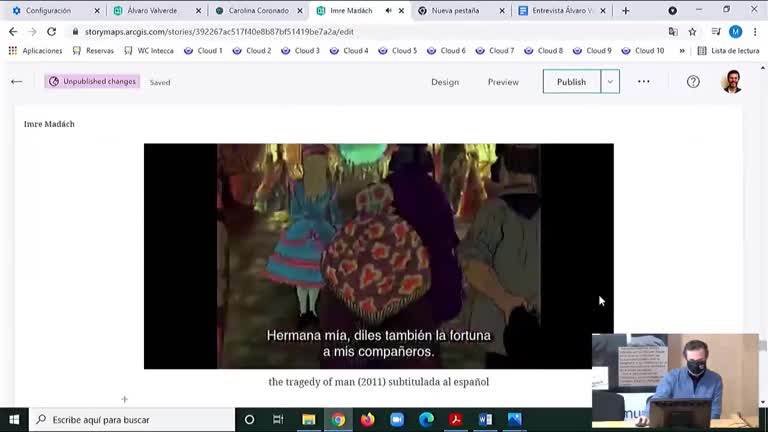The height and width of the screenshot is (432, 768).
Task: Click the Imre Madách story title
Action: [x=49, y=124]
